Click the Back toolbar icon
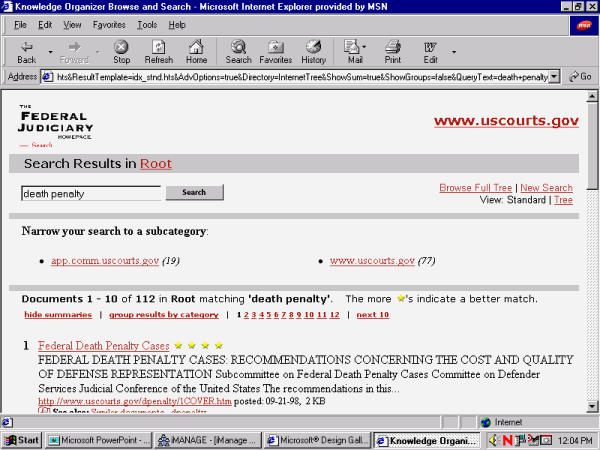The height and width of the screenshot is (450, 600). click(26, 50)
